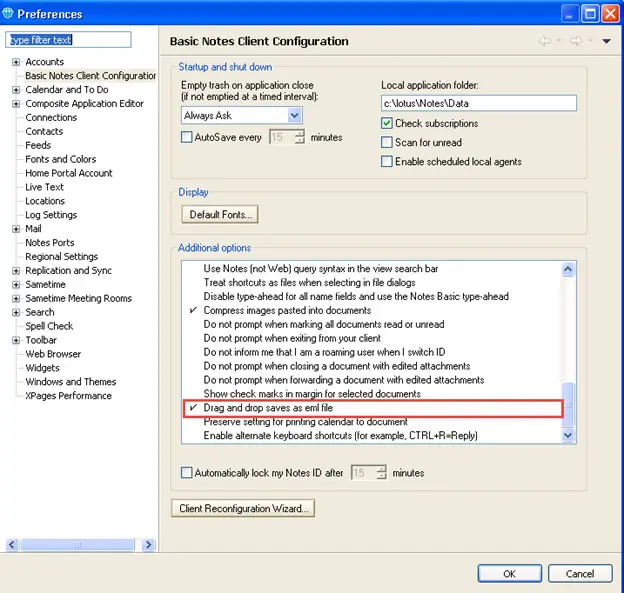624x593 pixels.
Task: Toggle Treat shortcuts as files option
Action: click(309, 283)
